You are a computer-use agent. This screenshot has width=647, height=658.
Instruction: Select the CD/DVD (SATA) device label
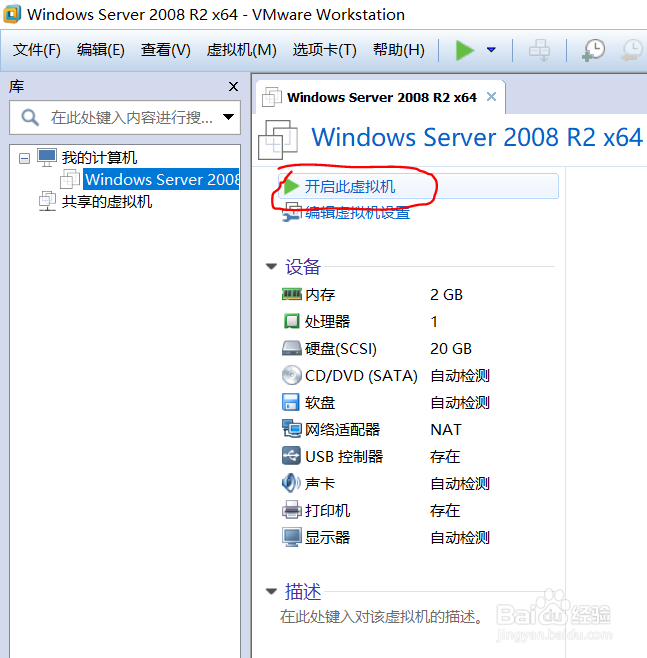click(361, 376)
